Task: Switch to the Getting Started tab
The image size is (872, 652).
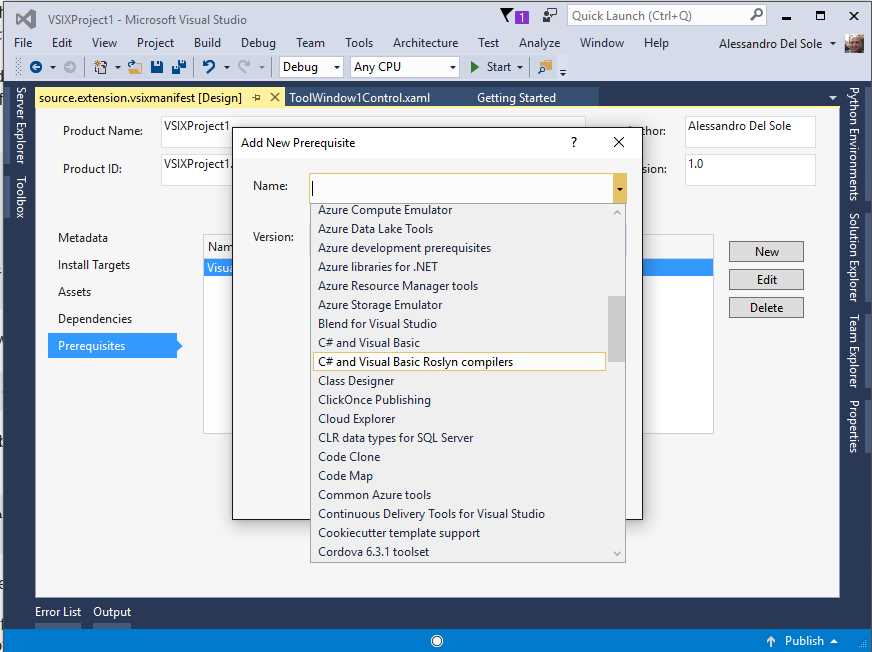Action: 516,98
